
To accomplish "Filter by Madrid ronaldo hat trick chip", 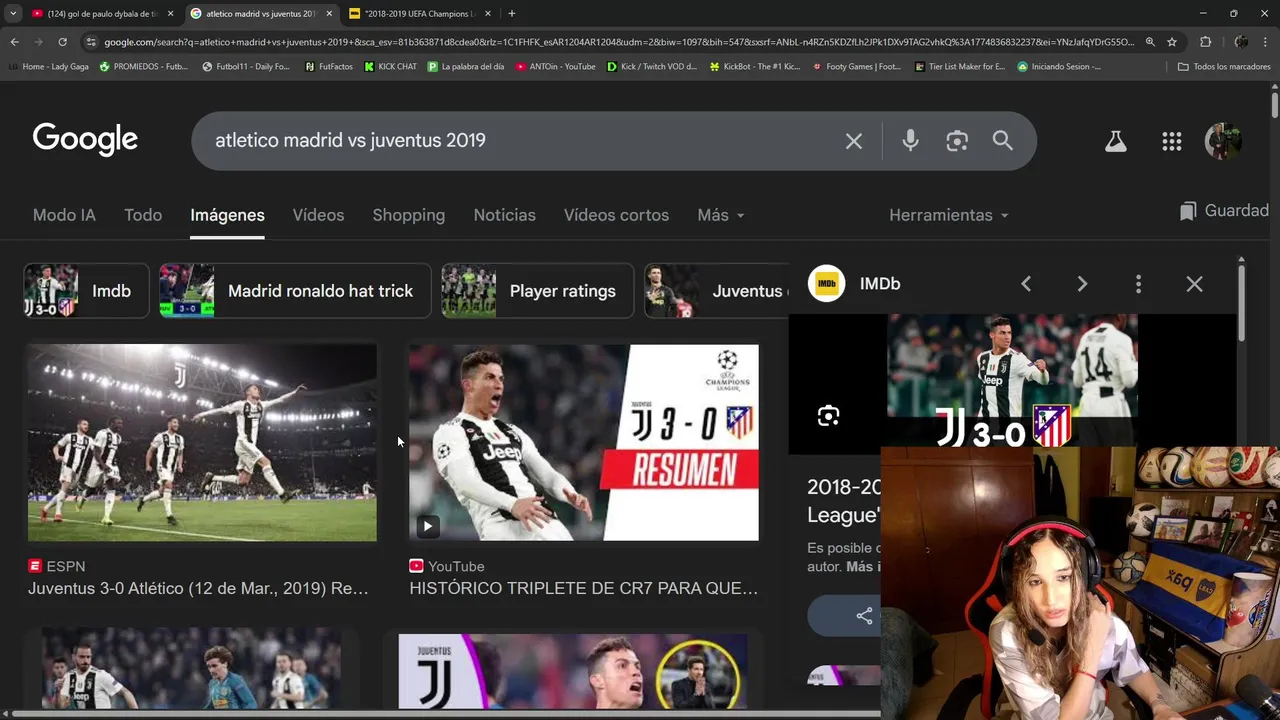I will tap(295, 291).
